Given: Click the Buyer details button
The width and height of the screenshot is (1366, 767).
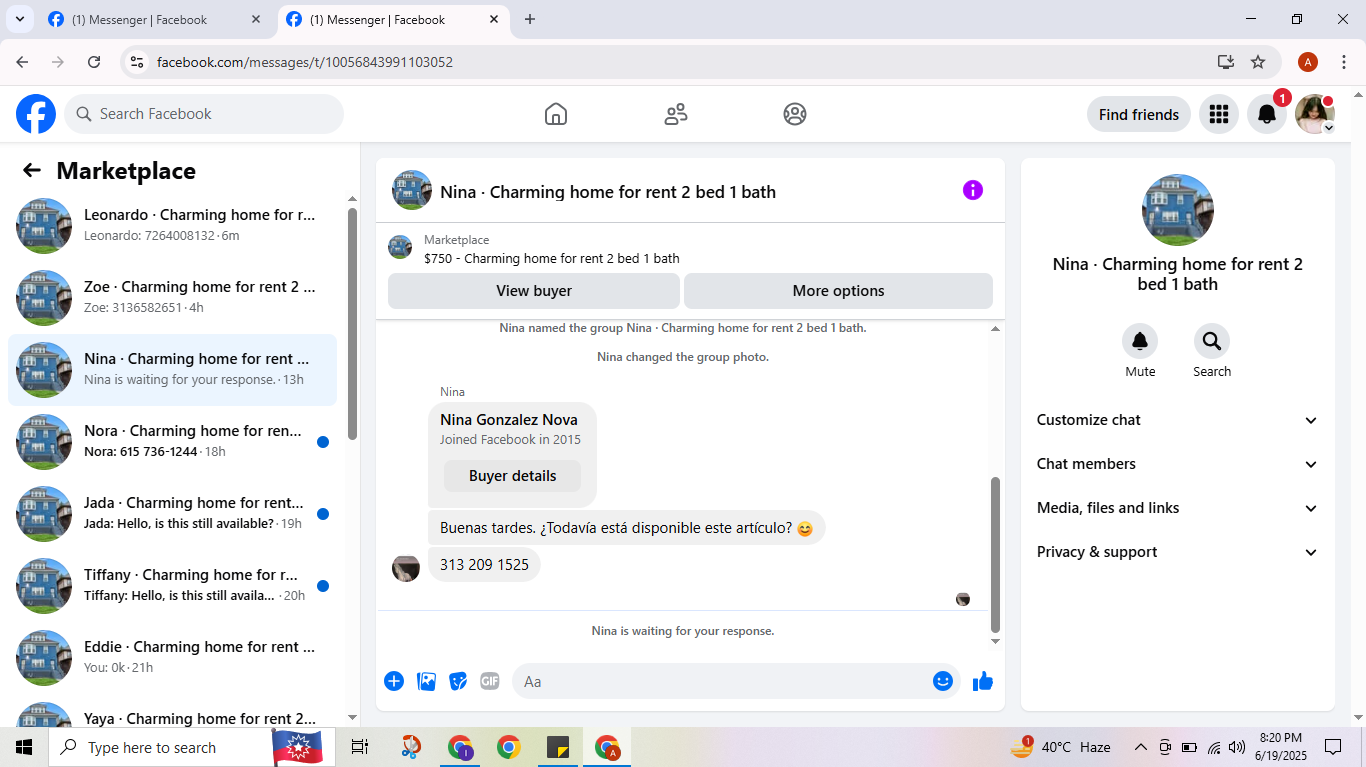Looking at the screenshot, I should pyautogui.click(x=512, y=476).
